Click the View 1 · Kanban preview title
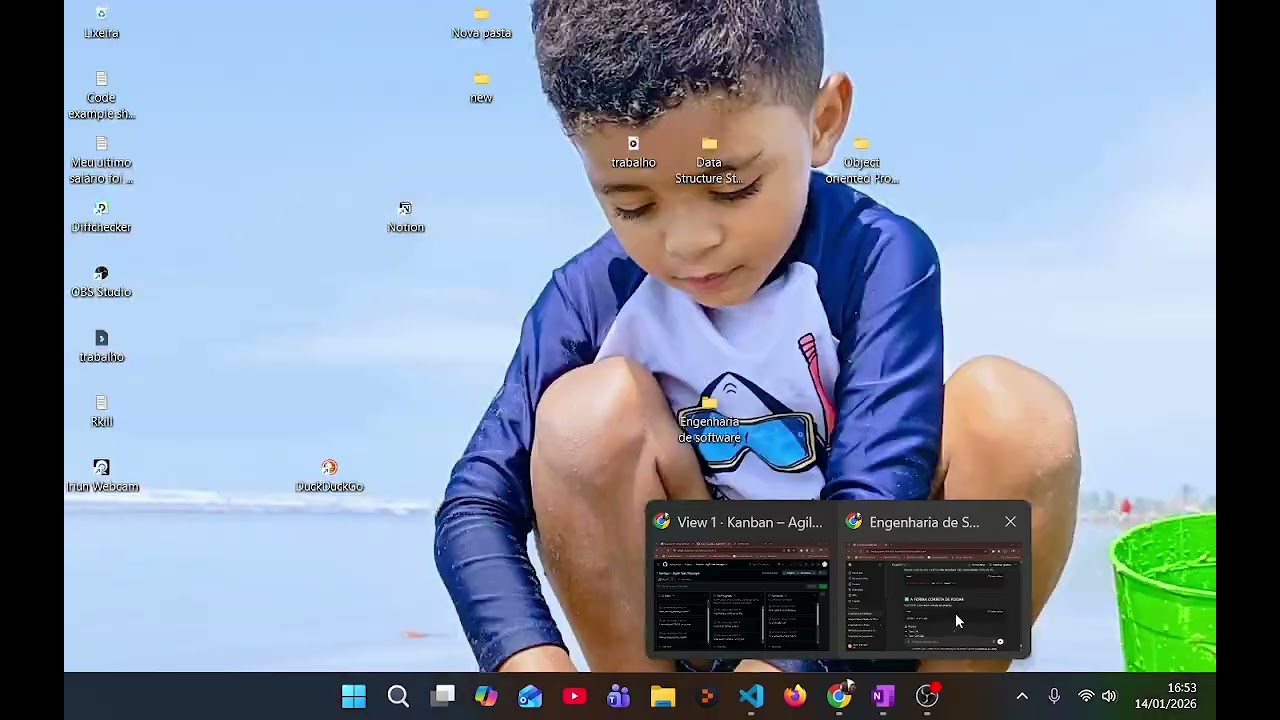1280x720 pixels. 749,522
